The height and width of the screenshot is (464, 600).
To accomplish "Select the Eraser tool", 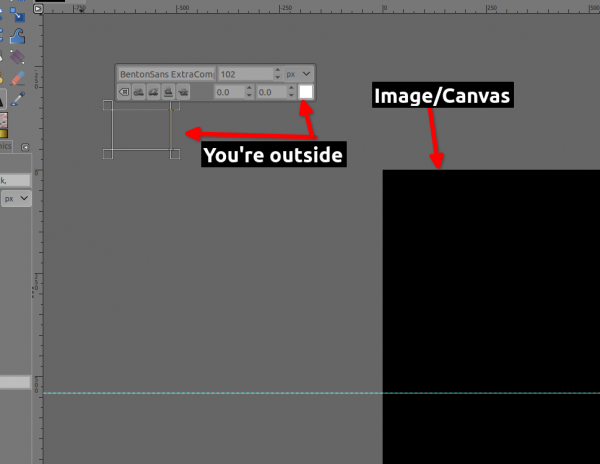I will pyautogui.click(x=18, y=78).
